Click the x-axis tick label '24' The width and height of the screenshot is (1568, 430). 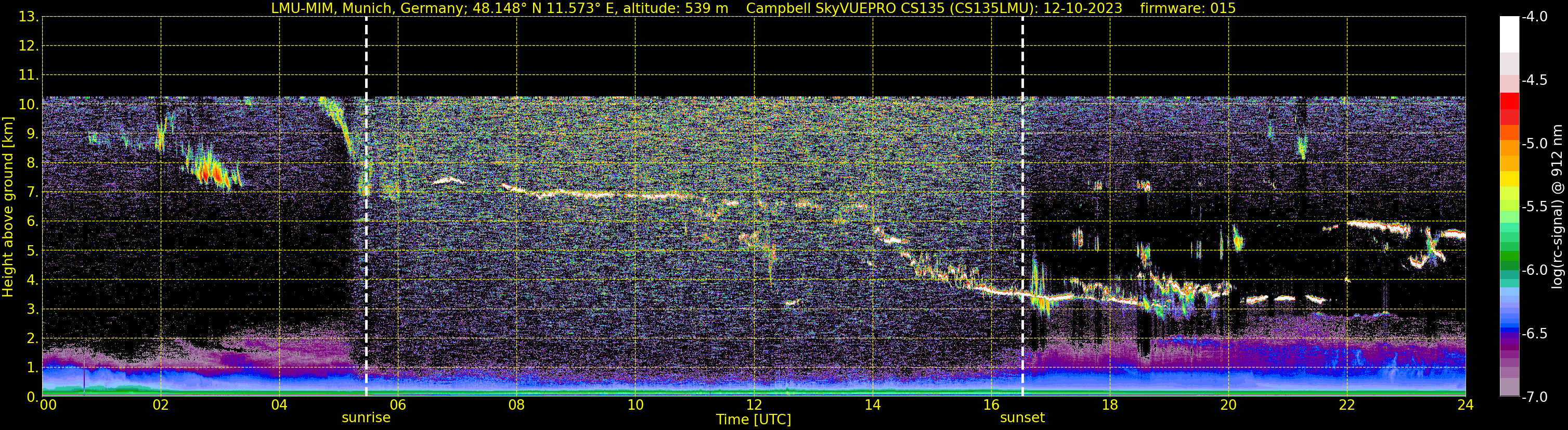(x=1466, y=405)
